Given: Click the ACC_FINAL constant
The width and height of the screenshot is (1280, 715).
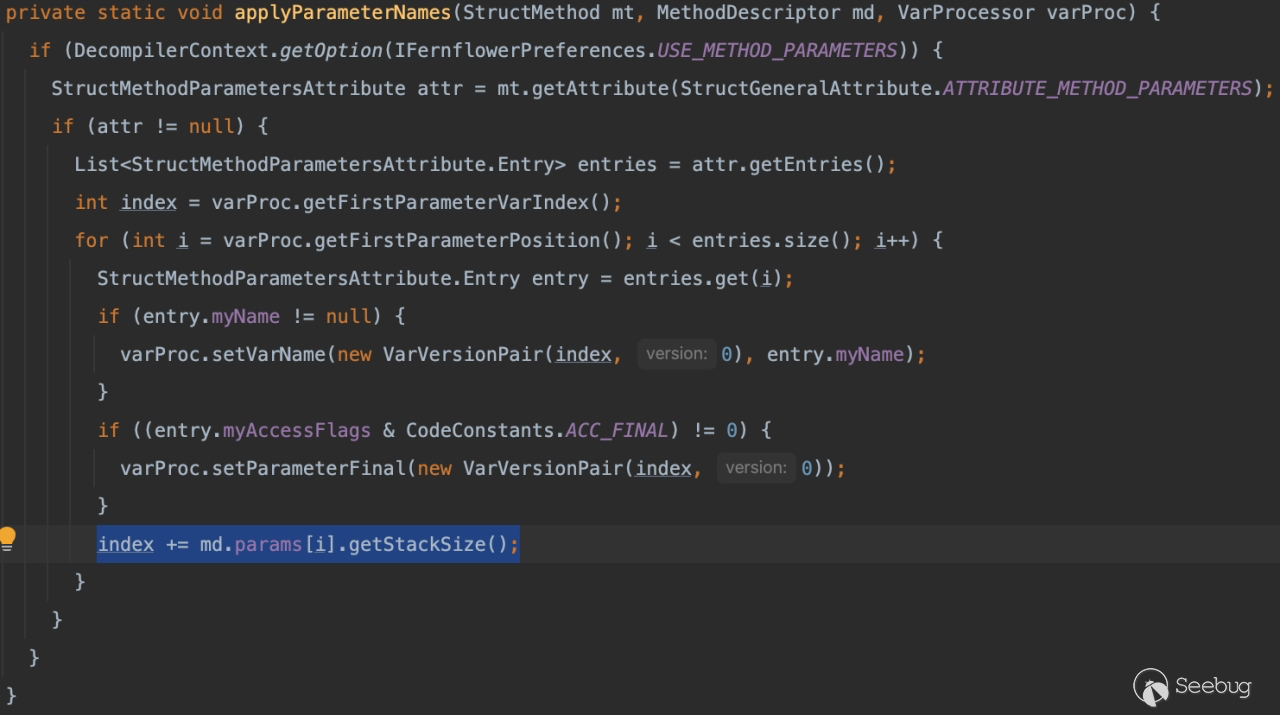Looking at the screenshot, I should click(x=616, y=430).
